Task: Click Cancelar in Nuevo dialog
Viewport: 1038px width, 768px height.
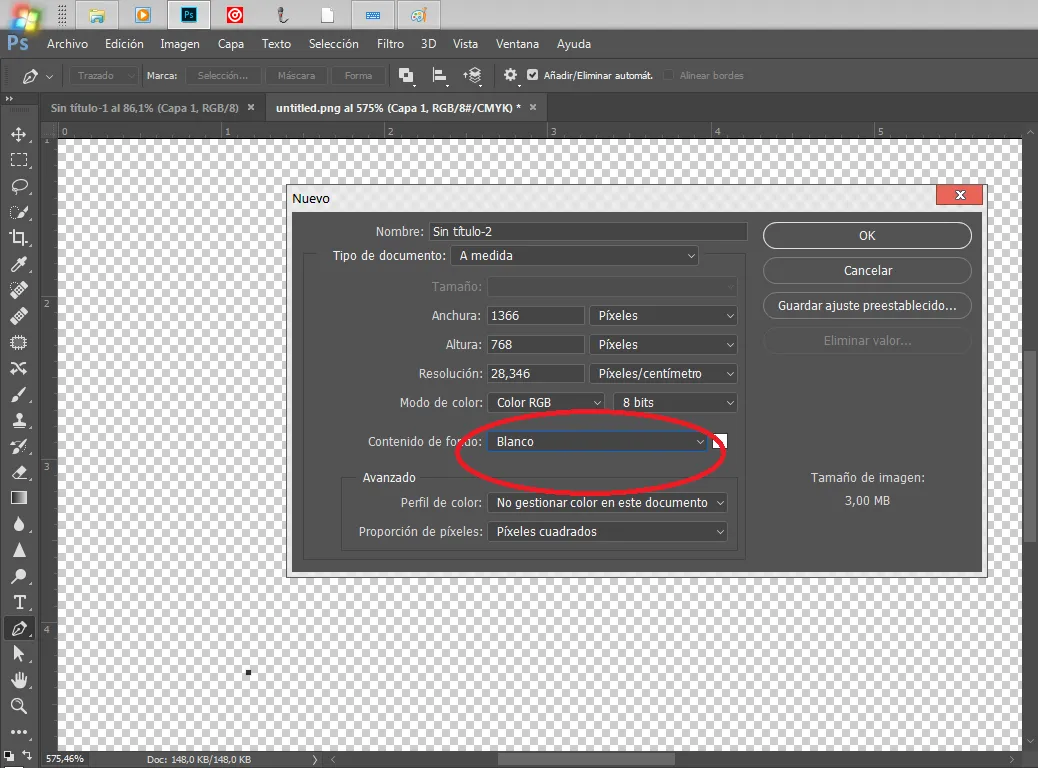Action: point(867,271)
